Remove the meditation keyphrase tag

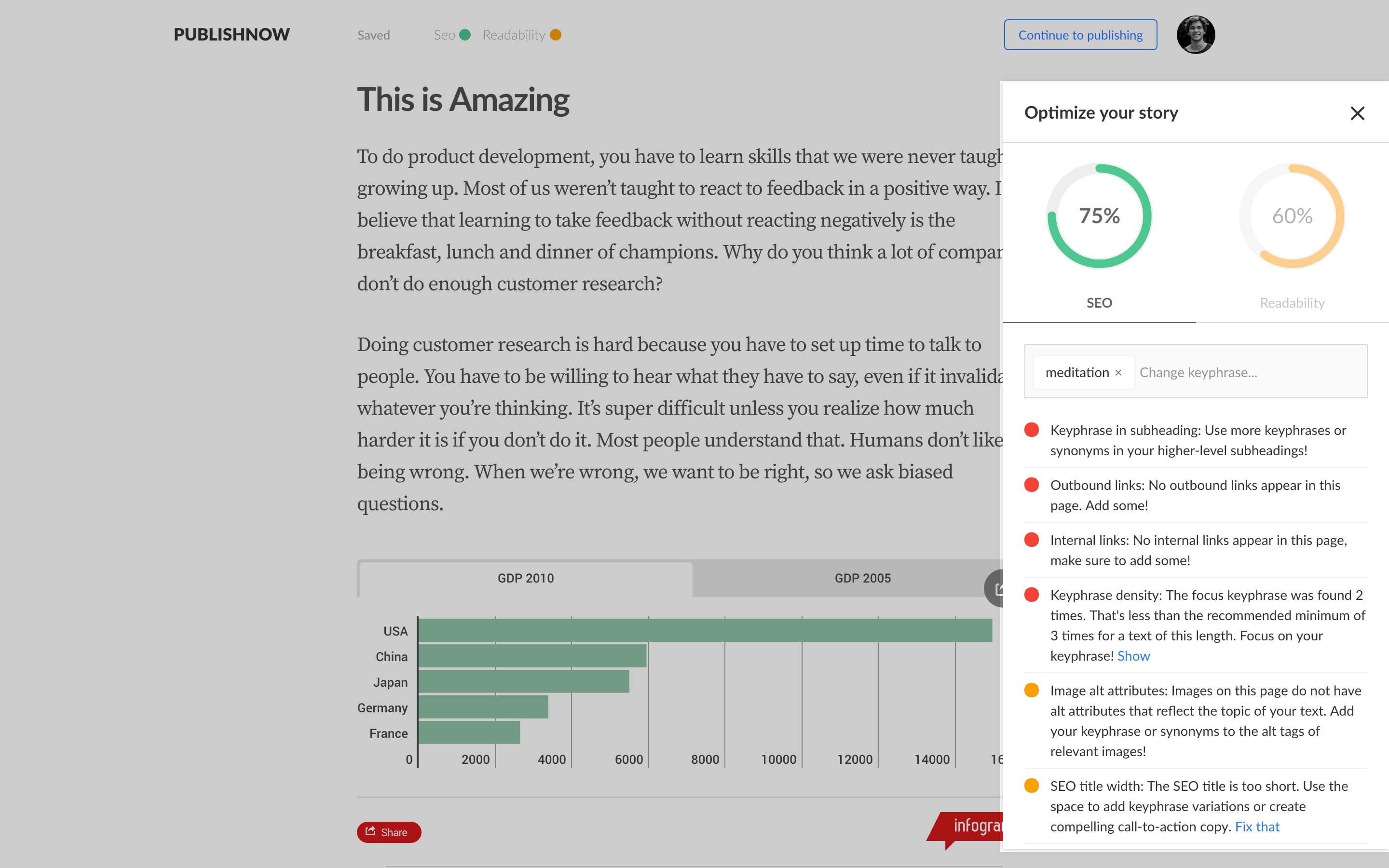tap(1118, 373)
